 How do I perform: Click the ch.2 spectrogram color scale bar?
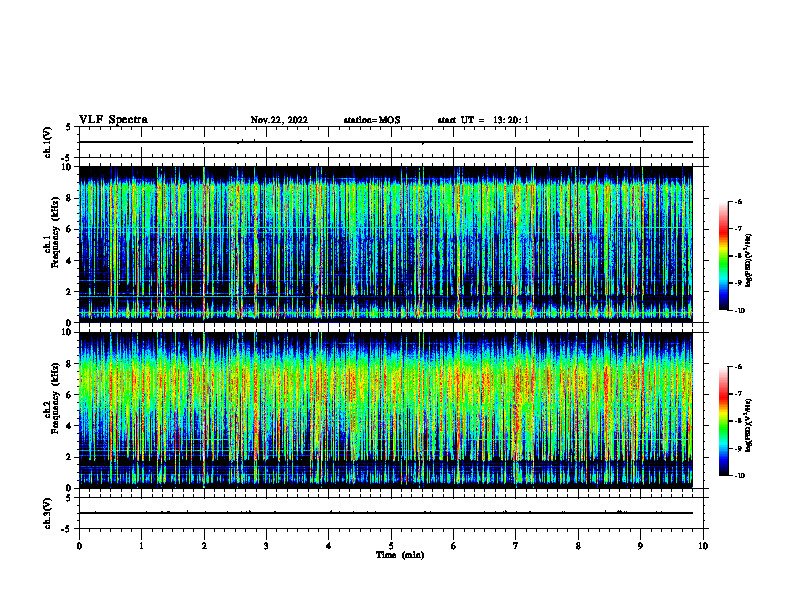tap(723, 421)
